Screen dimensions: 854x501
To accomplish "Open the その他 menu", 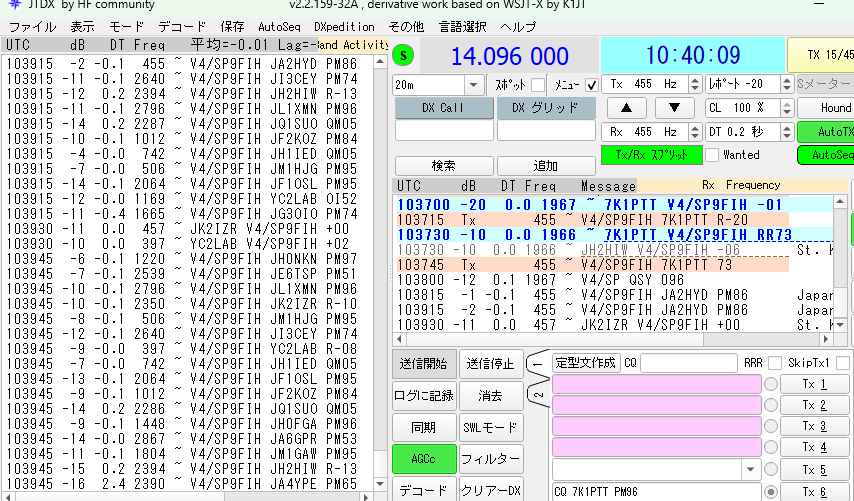I will (406, 27).
